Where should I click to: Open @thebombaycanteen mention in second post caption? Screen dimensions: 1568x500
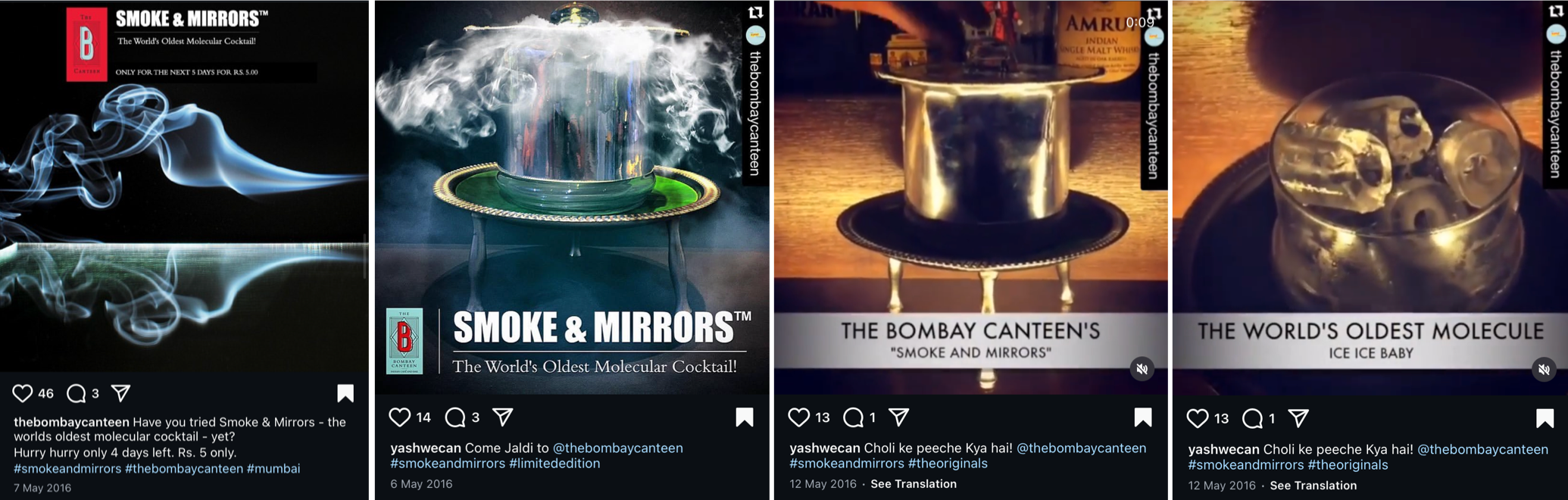pyautogui.click(x=618, y=448)
